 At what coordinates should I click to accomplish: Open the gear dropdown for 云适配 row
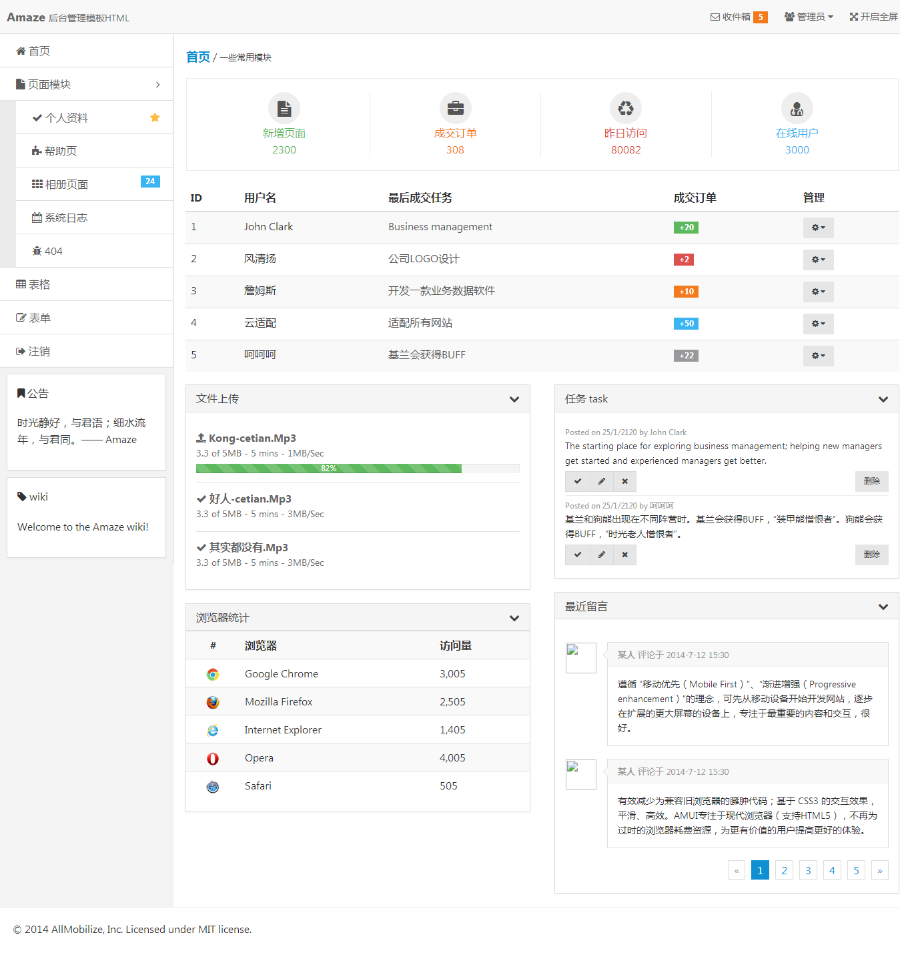tap(818, 323)
